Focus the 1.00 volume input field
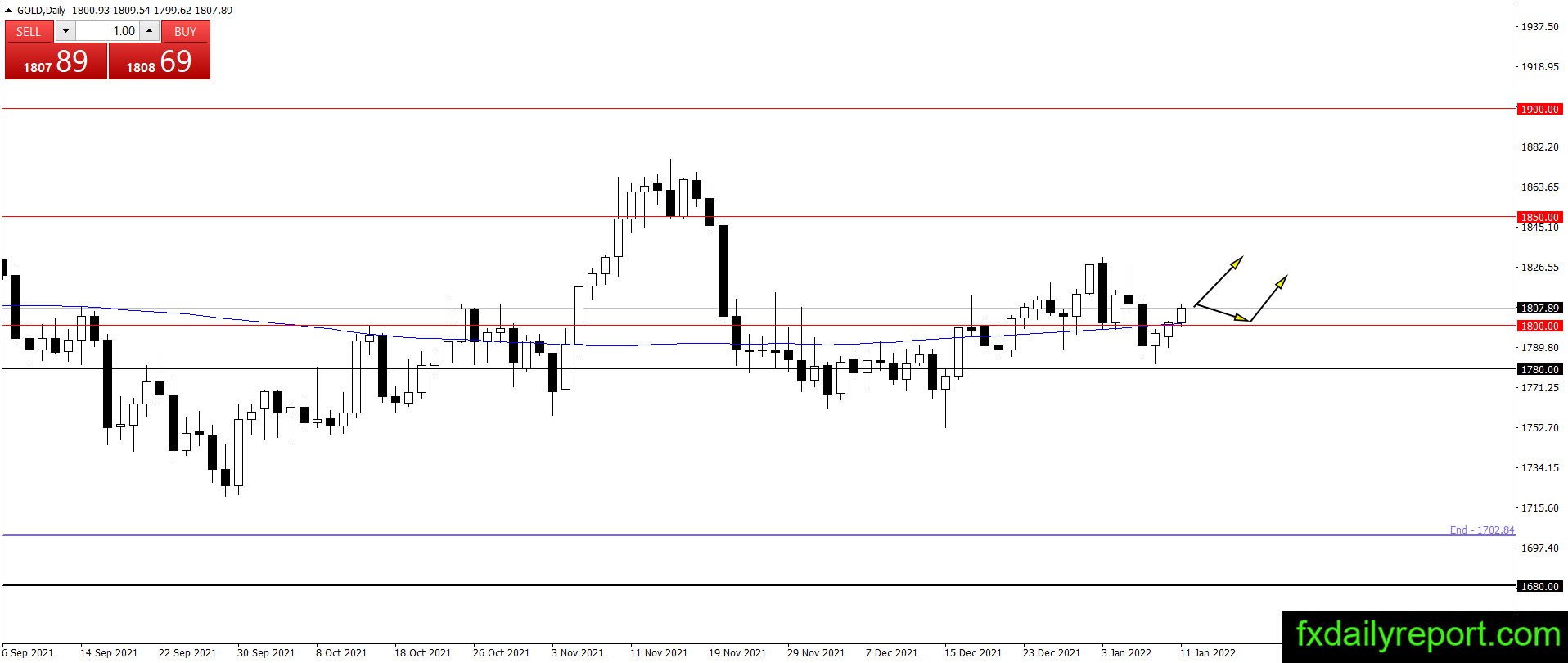 click(x=108, y=31)
